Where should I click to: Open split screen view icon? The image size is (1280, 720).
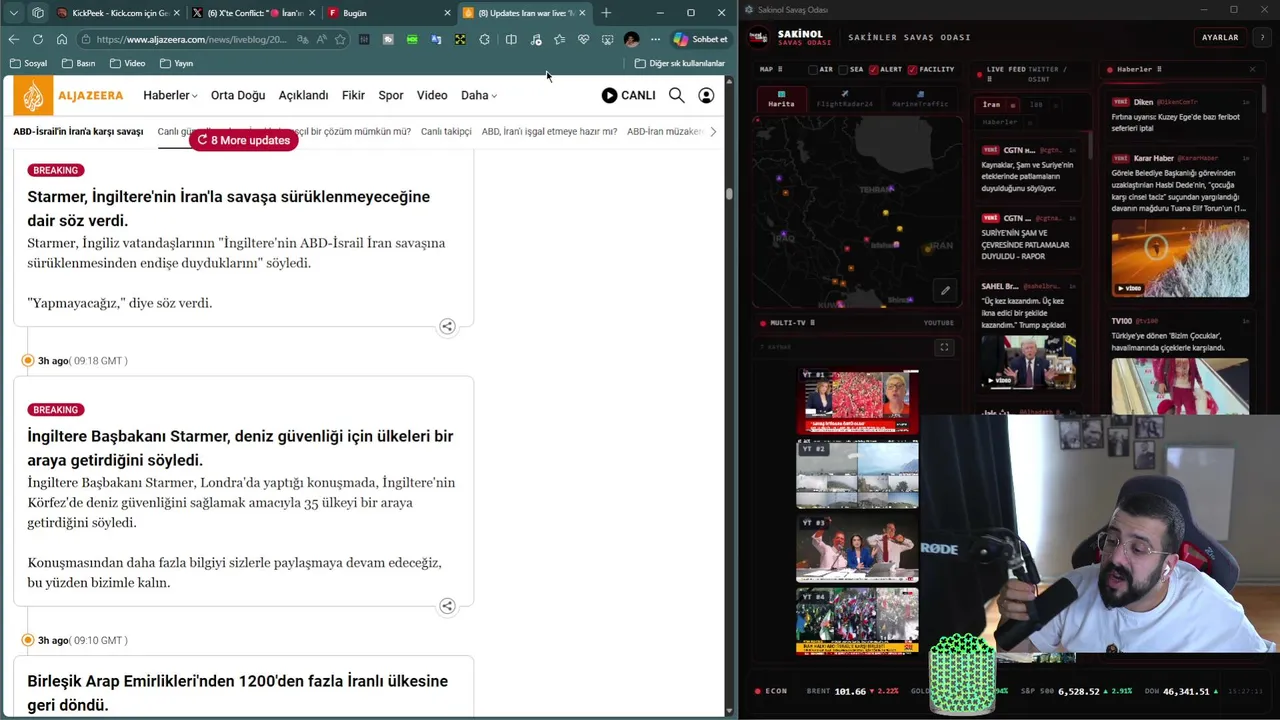click(511, 39)
